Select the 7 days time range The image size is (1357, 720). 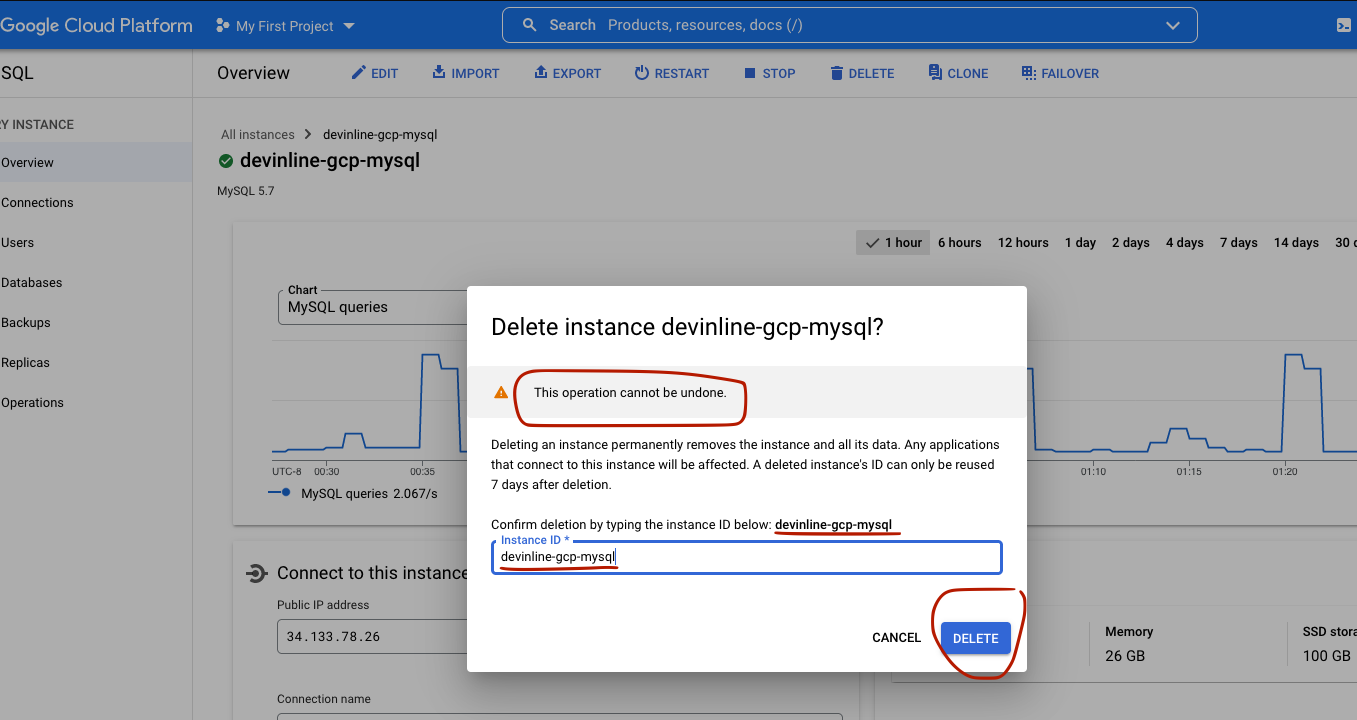point(1238,242)
